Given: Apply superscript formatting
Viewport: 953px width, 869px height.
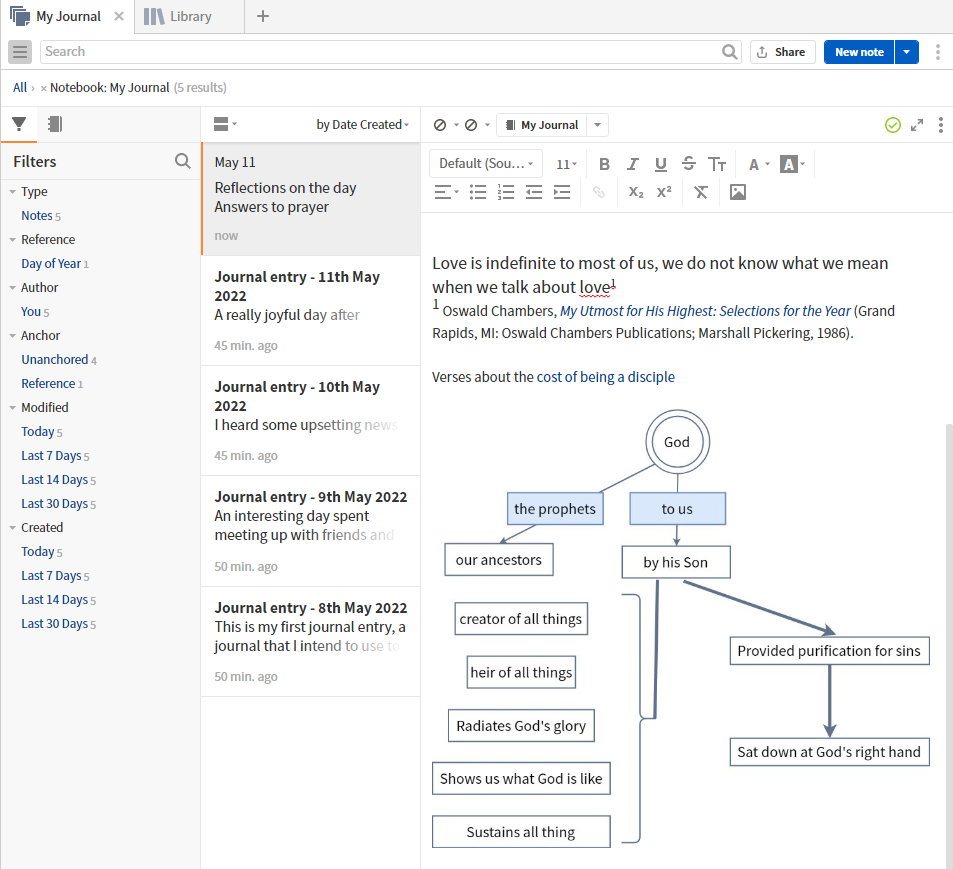Looking at the screenshot, I should (x=664, y=193).
